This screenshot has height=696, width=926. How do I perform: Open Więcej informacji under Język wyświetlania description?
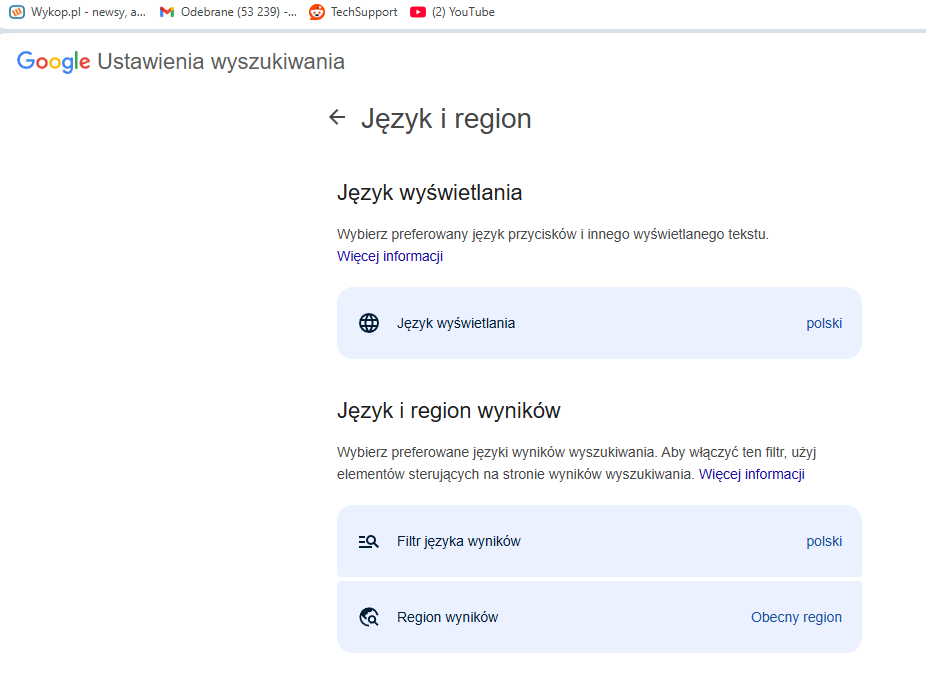390,256
